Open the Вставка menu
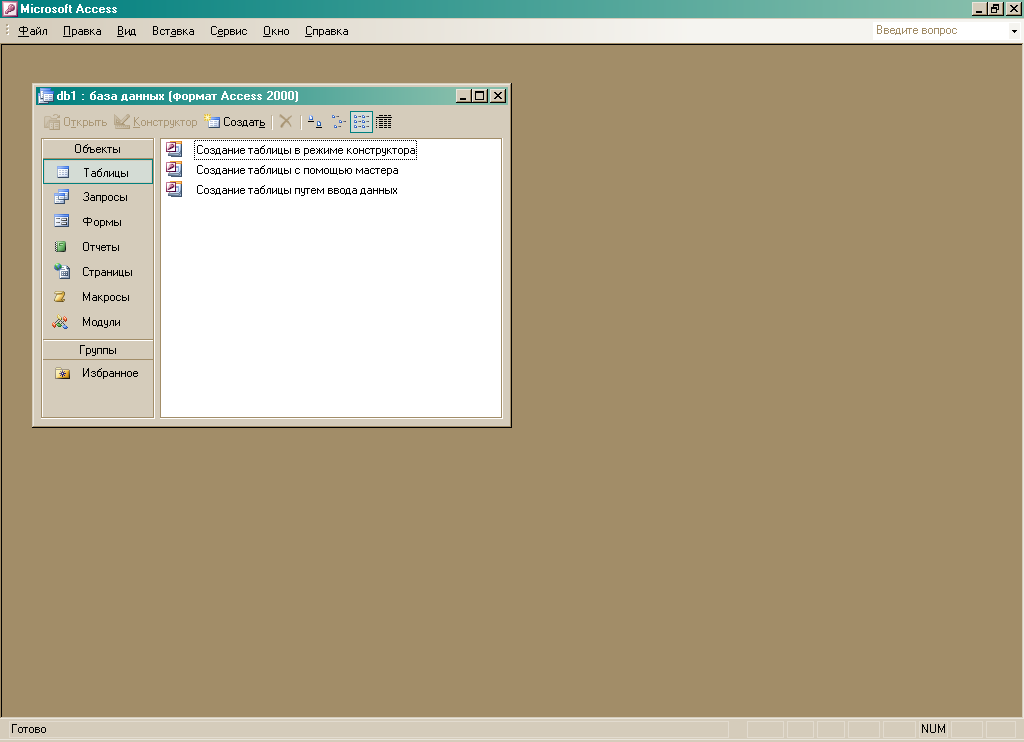1024x742 pixels. [x=173, y=31]
